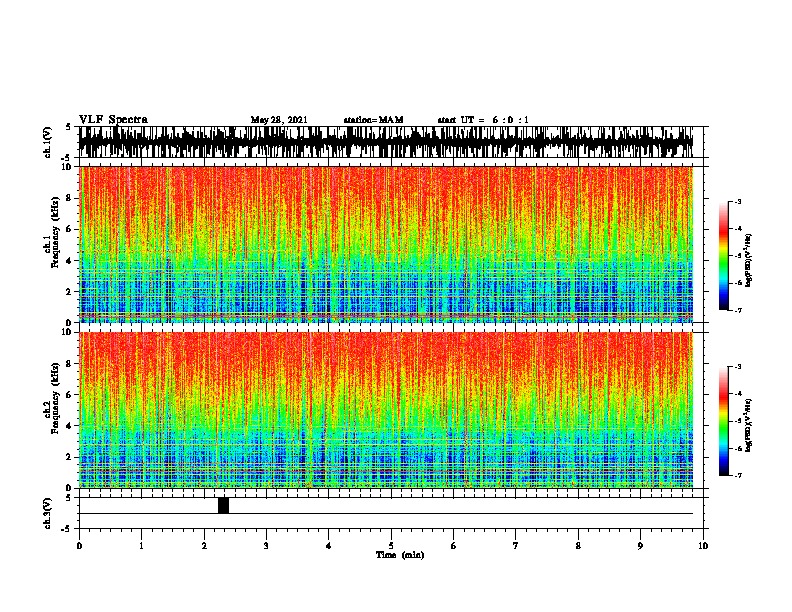Click the "1" minute tick label
Screen dimensions: 792x612
click(141, 546)
